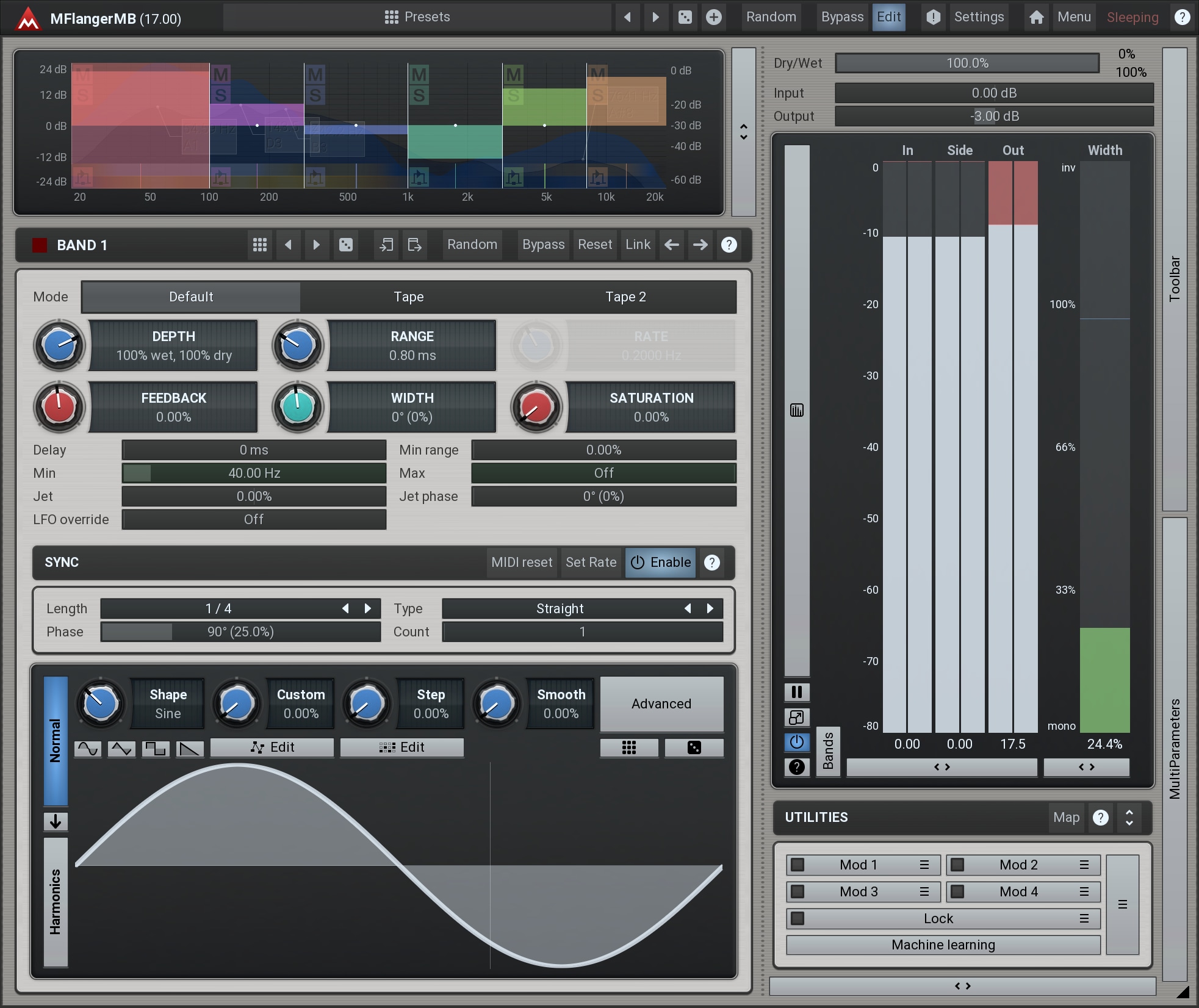Click the Machine learning button
The width and height of the screenshot is (1199, 1008).
pyautogui.click(x=943, y=945)
